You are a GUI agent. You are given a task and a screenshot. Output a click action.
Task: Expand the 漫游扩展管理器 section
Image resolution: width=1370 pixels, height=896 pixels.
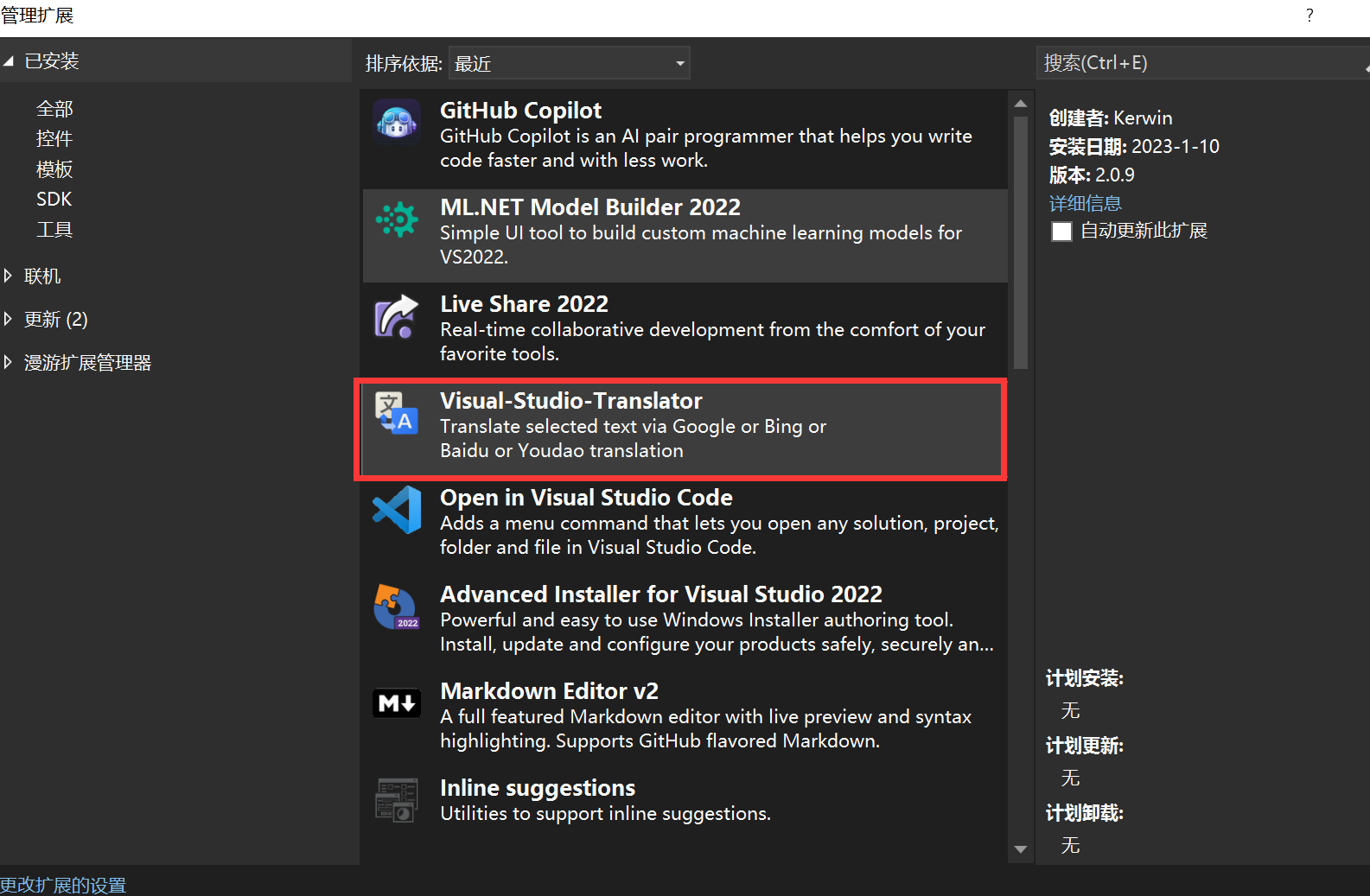pyautogui.click(x=9, y=363)
